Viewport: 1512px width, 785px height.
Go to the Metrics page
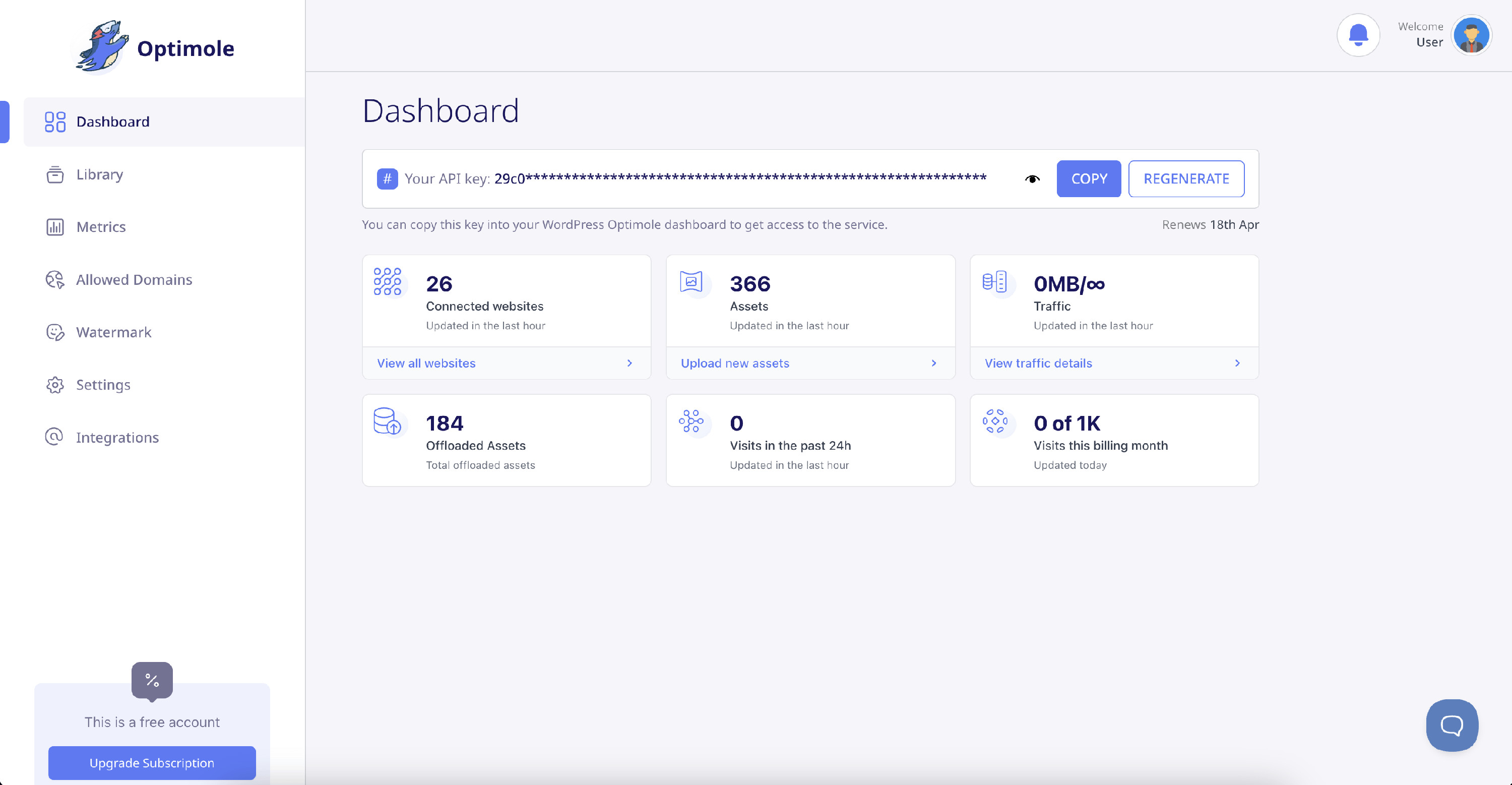coord(101,227)
